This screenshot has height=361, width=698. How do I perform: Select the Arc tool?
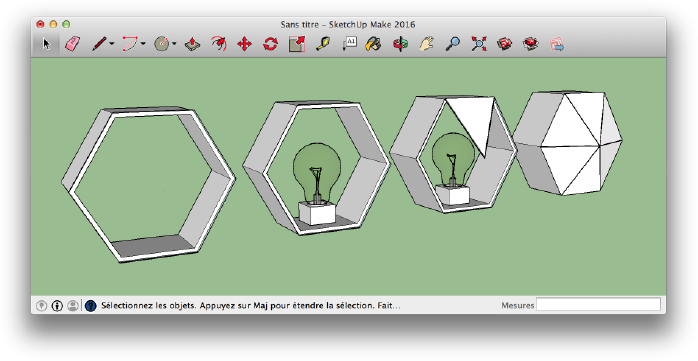(x=130, y=44)
